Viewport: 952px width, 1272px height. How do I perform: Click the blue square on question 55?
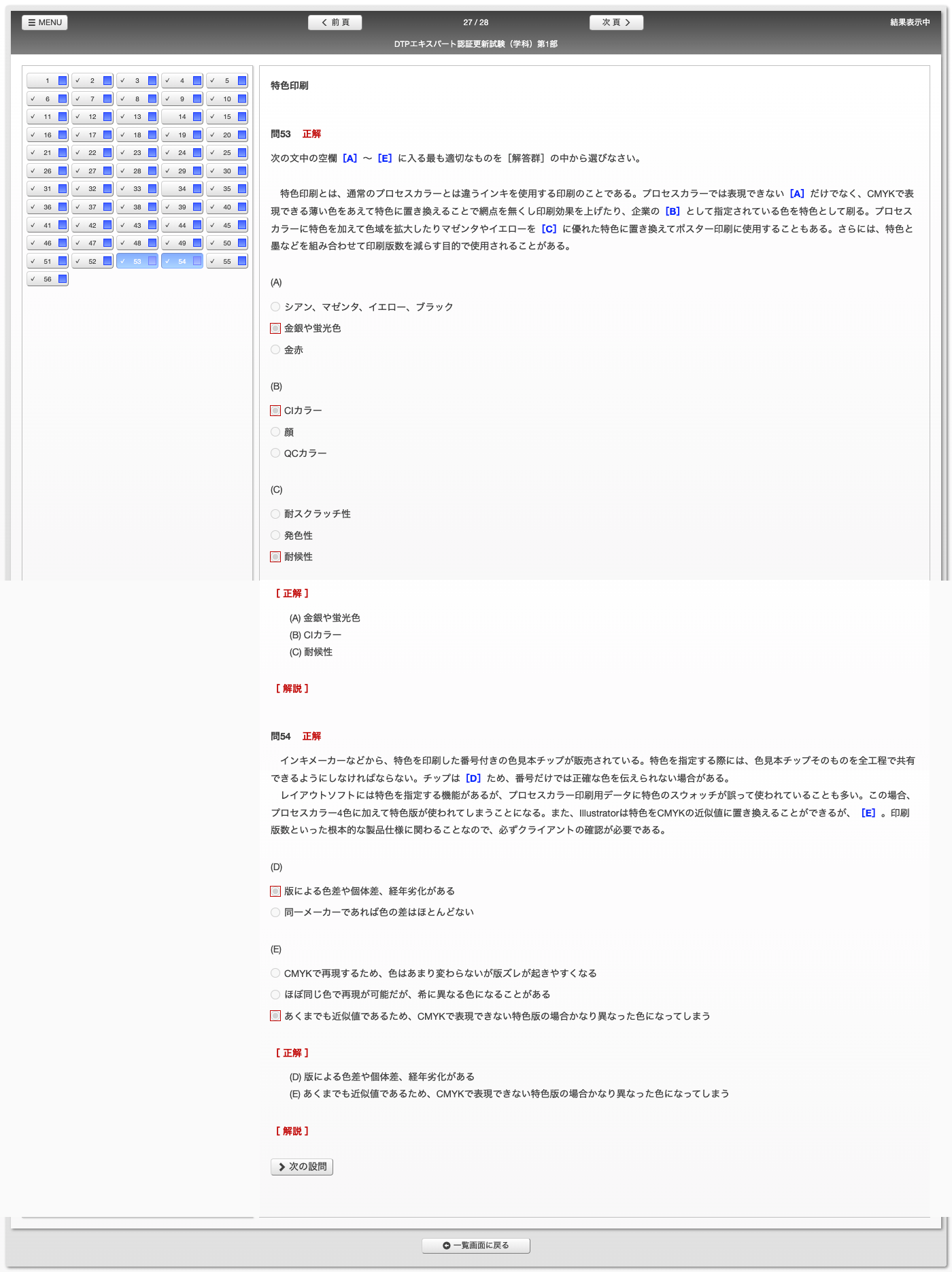tap(242, 261)
